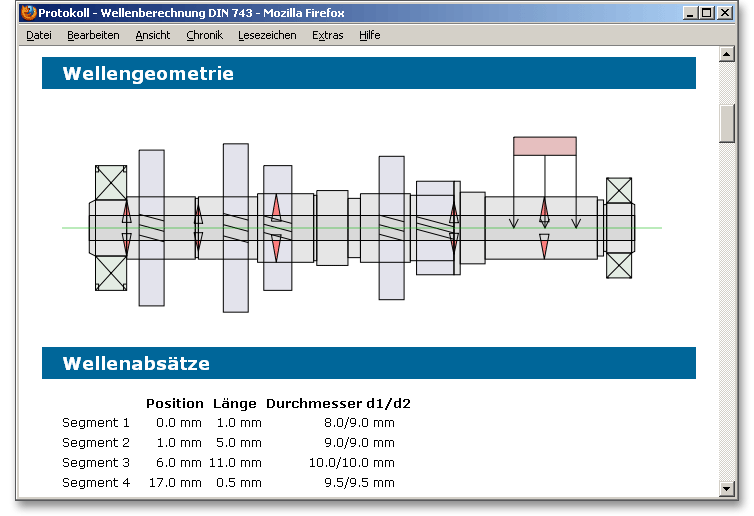Open the Chronik menu

[x=204, y=35]
